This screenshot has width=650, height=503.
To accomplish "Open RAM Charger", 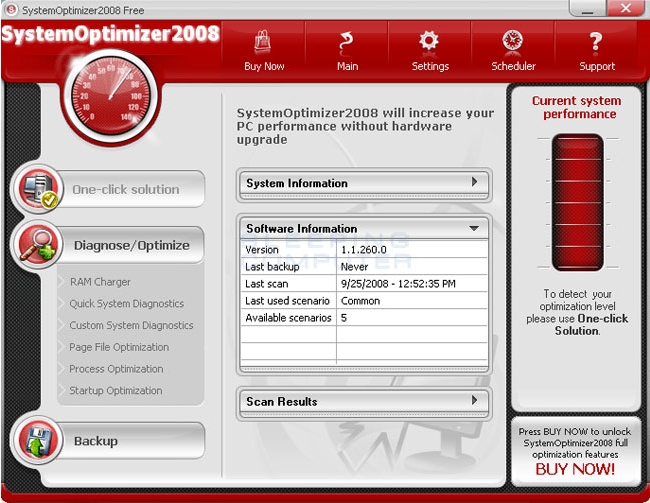I will point(100,282).
